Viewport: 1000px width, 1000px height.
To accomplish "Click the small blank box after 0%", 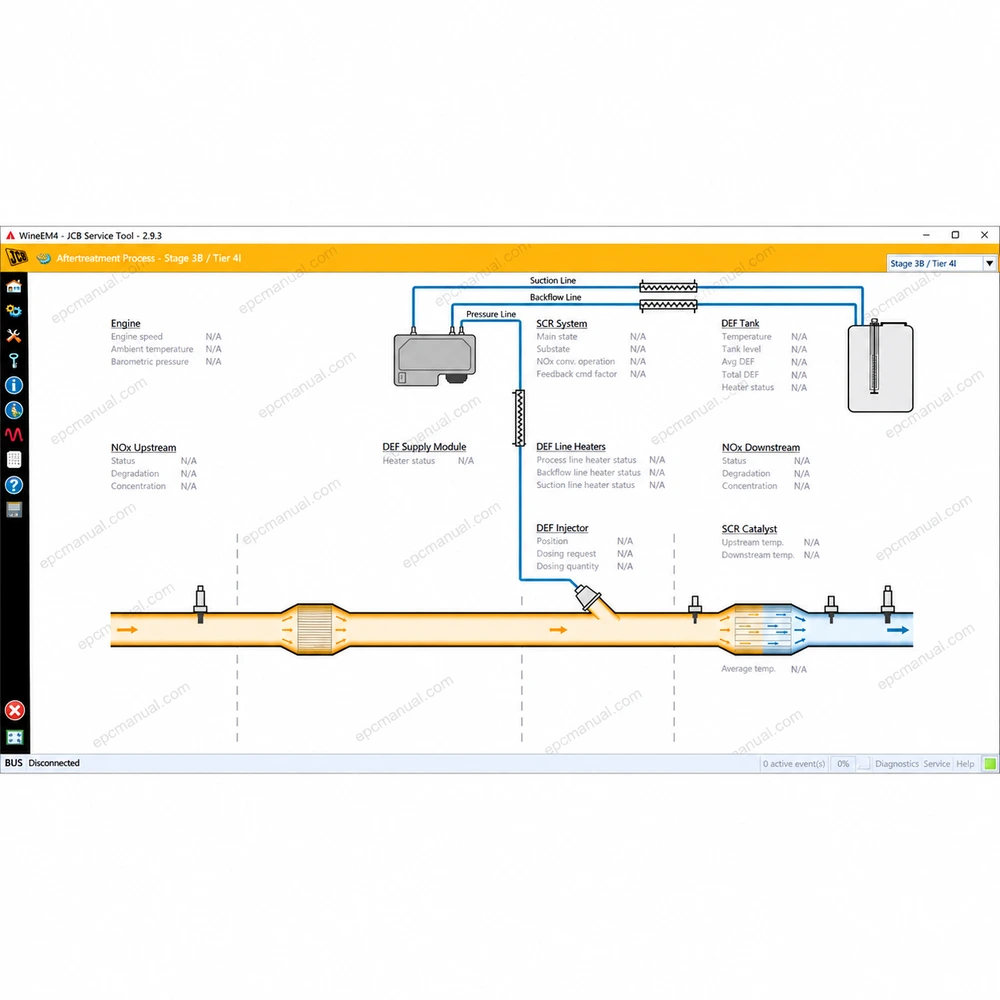I will (x=864, y=763).
